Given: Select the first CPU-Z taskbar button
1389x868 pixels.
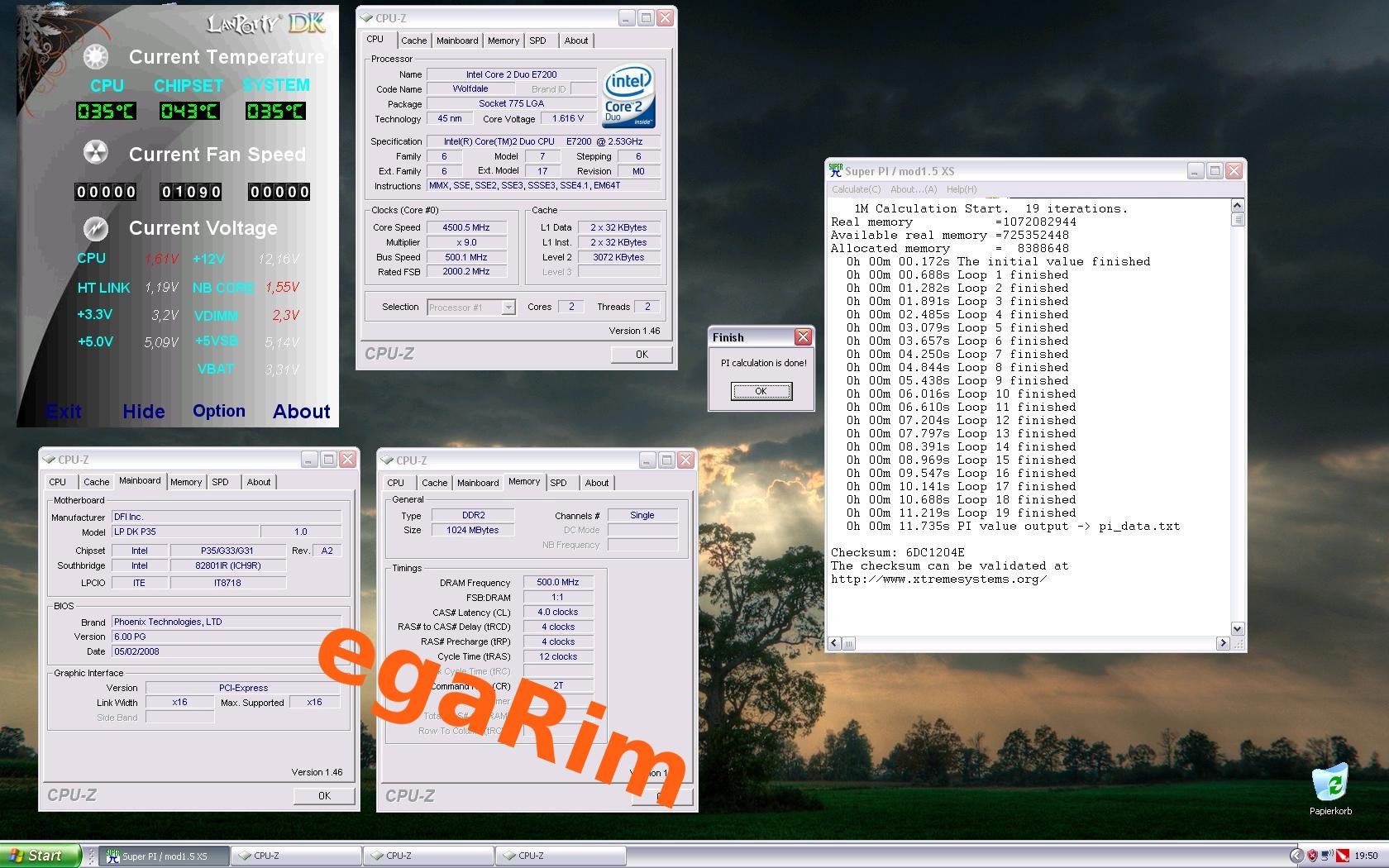Looking at the screenshot, I should click(296, 856).
